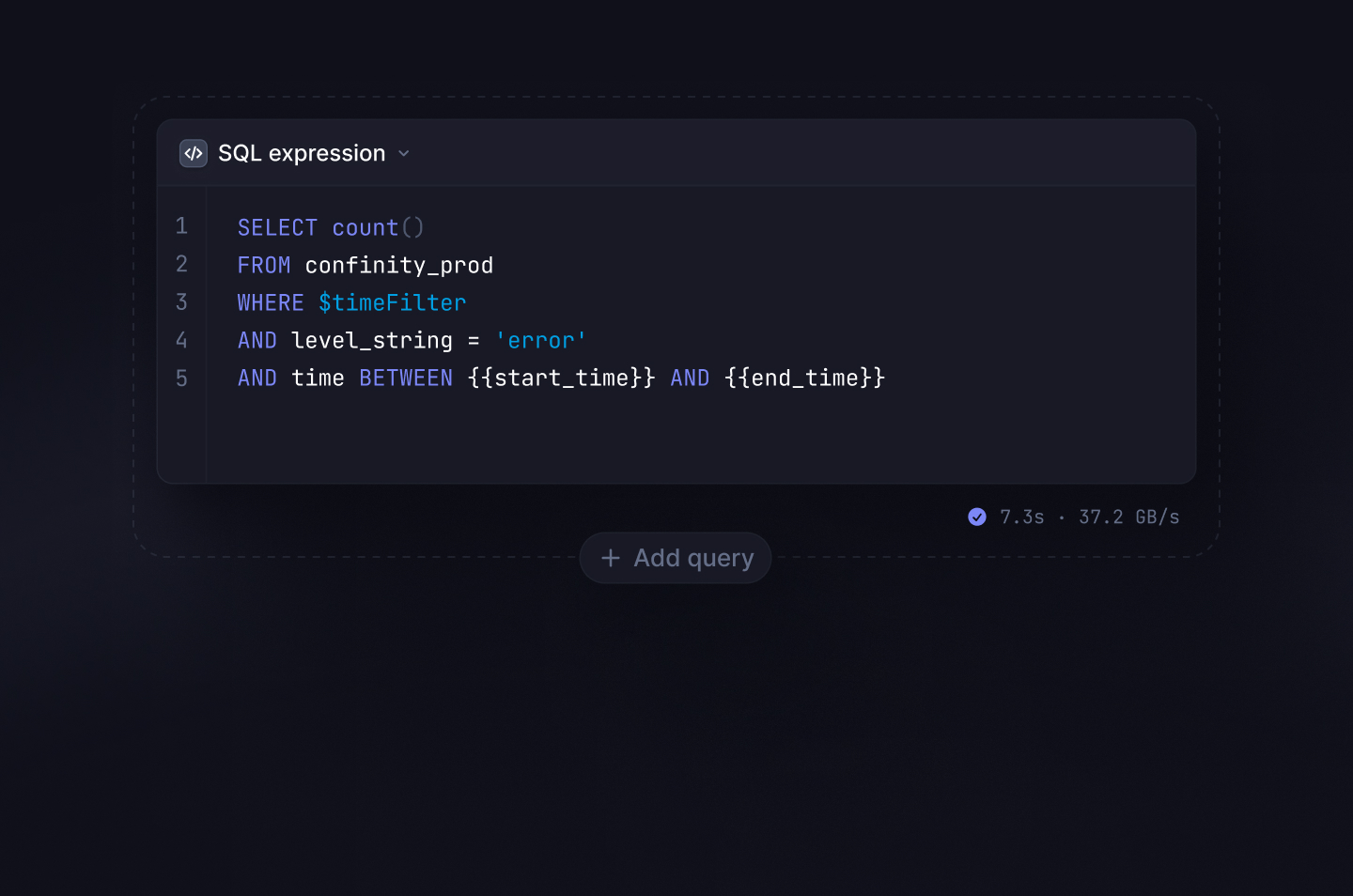Click the 37.2 GB/s throughput text
Image resolution: width=1353 pixels, height=896 pixels.
coord(1128,517)
